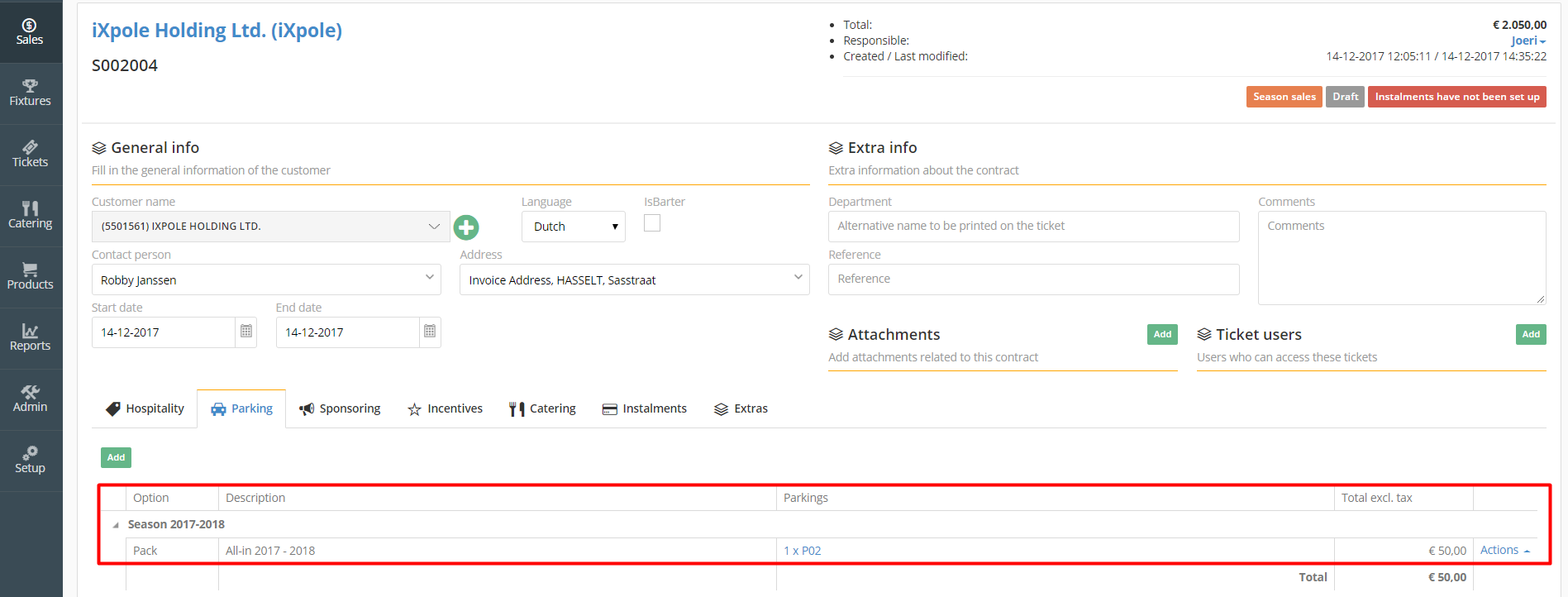Click Add button in Attachments section
The width and height of the screenshot is (1568, 597).
(1162, 334)
